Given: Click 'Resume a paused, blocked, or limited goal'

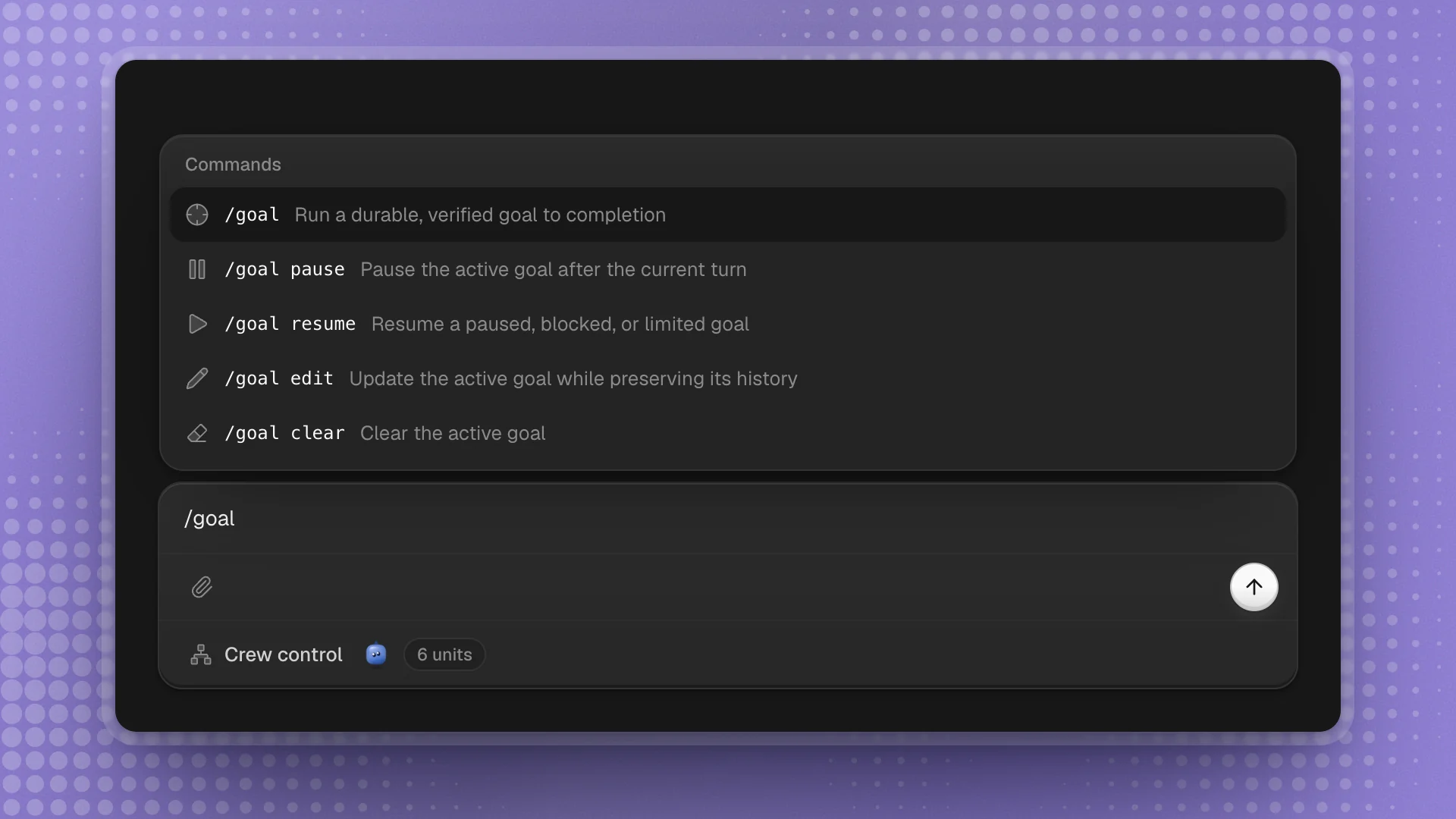Looking at the screenshot, I should tap(560, 324).
